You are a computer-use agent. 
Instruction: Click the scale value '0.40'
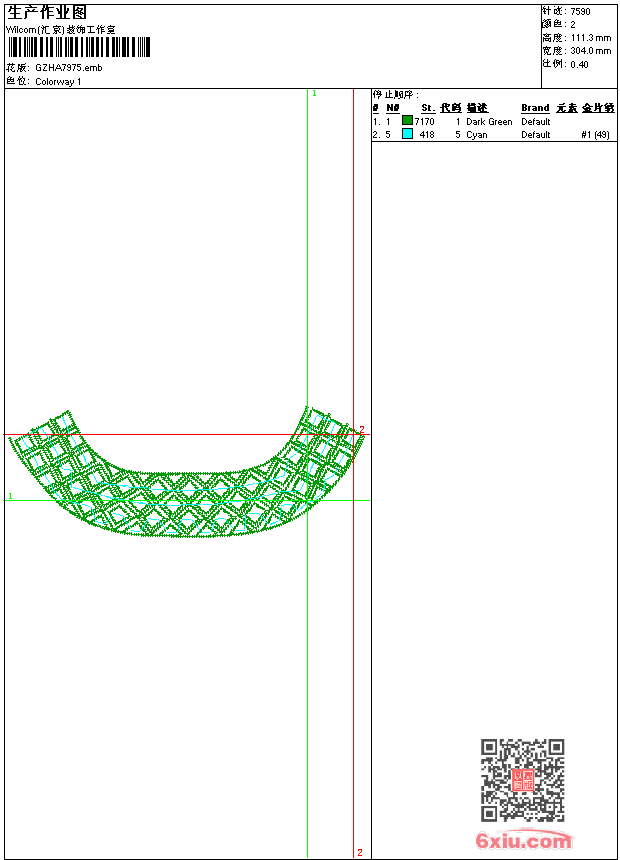(x=579, y=65)
